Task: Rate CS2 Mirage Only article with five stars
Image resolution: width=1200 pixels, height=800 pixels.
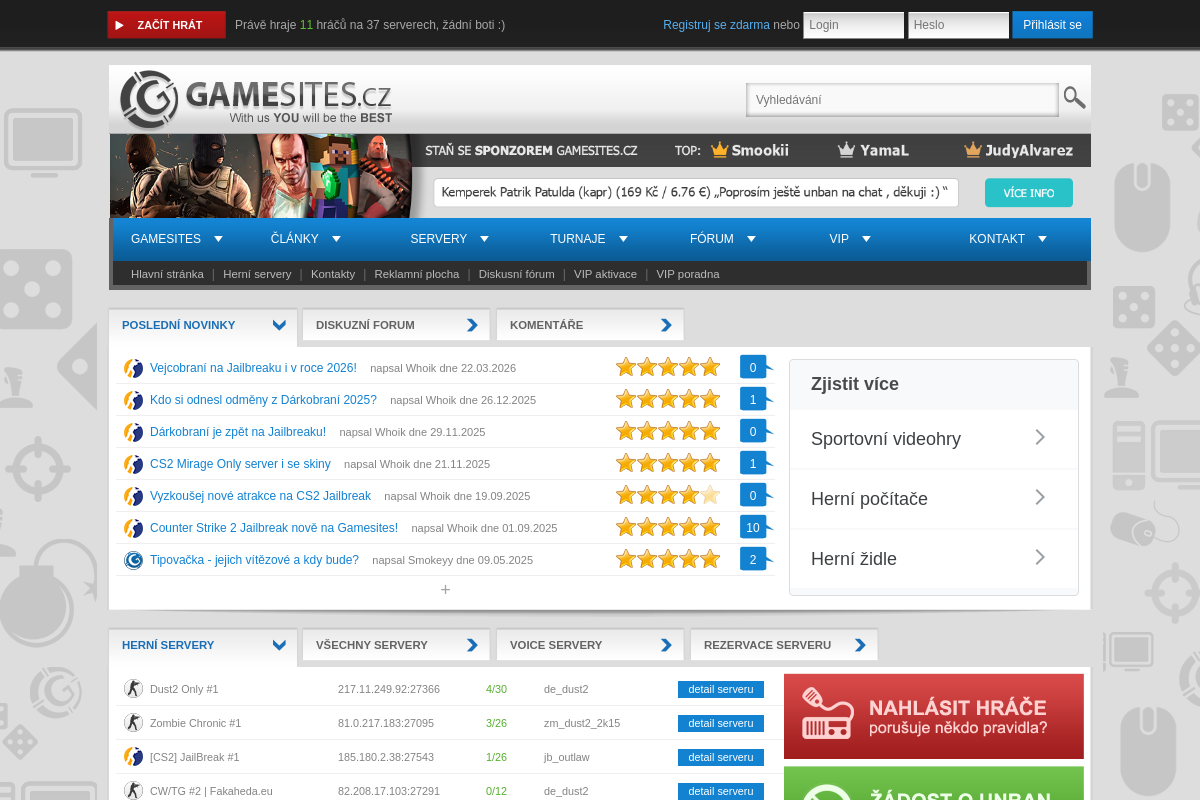Action: coord(710,462)
